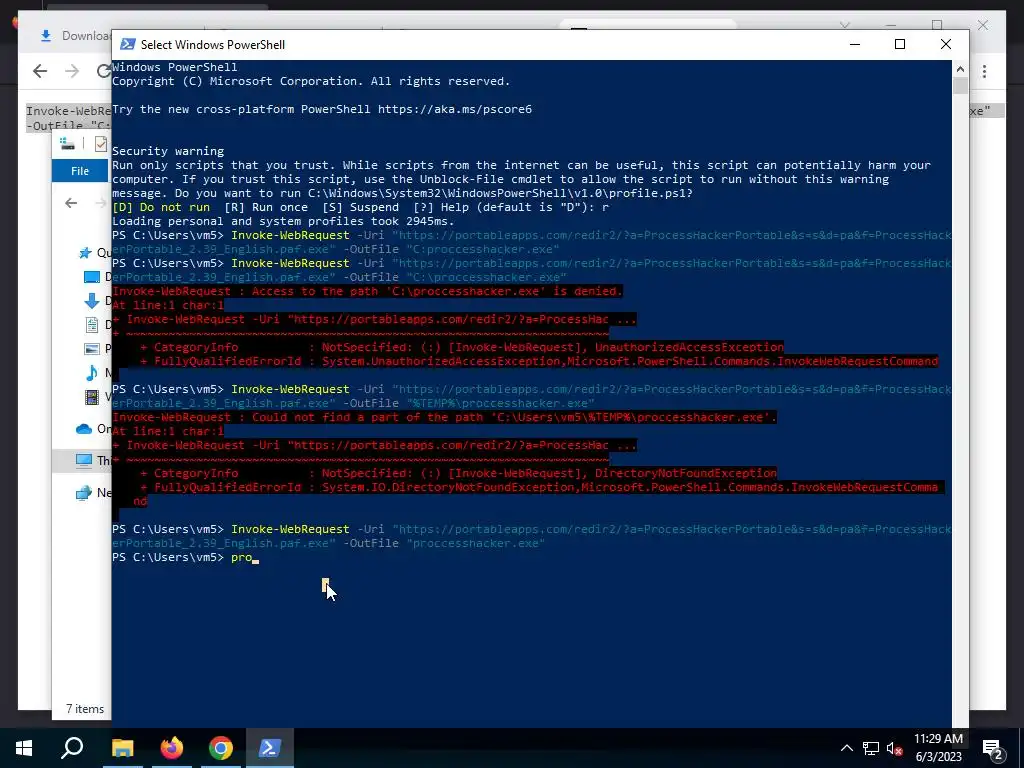The image size is (1024, 768).
Task: Click the browser back arrow
Action: coord(40,71)
